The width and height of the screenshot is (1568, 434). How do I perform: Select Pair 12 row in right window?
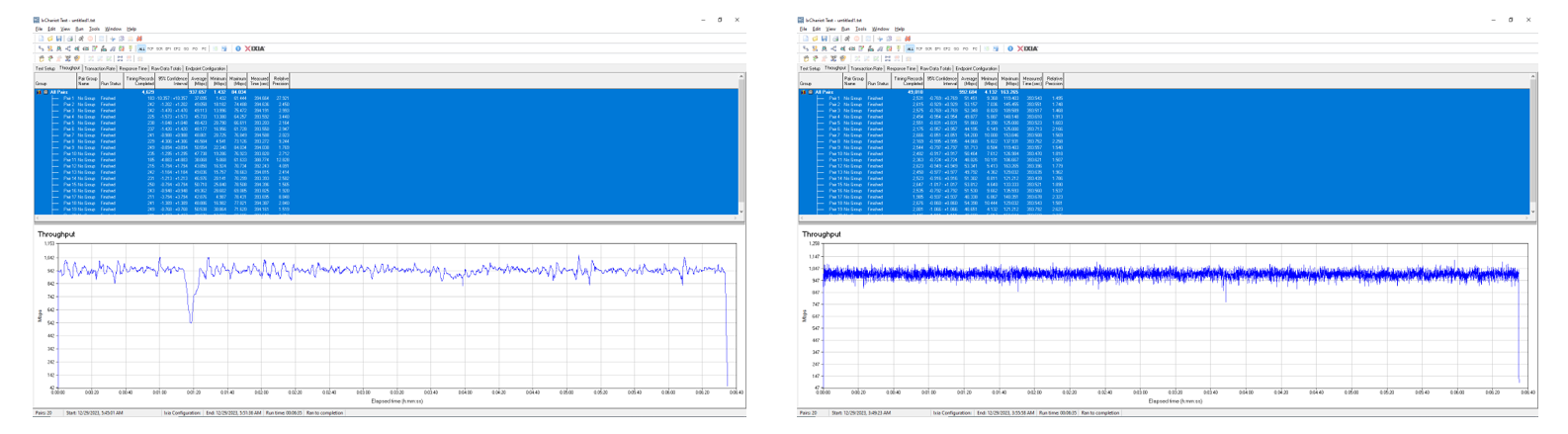[1164, 166]
